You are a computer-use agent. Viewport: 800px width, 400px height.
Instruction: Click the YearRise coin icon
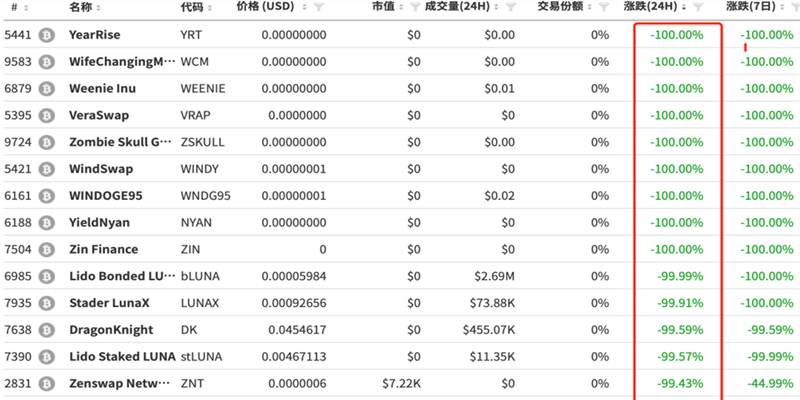[x=47, y=35]
